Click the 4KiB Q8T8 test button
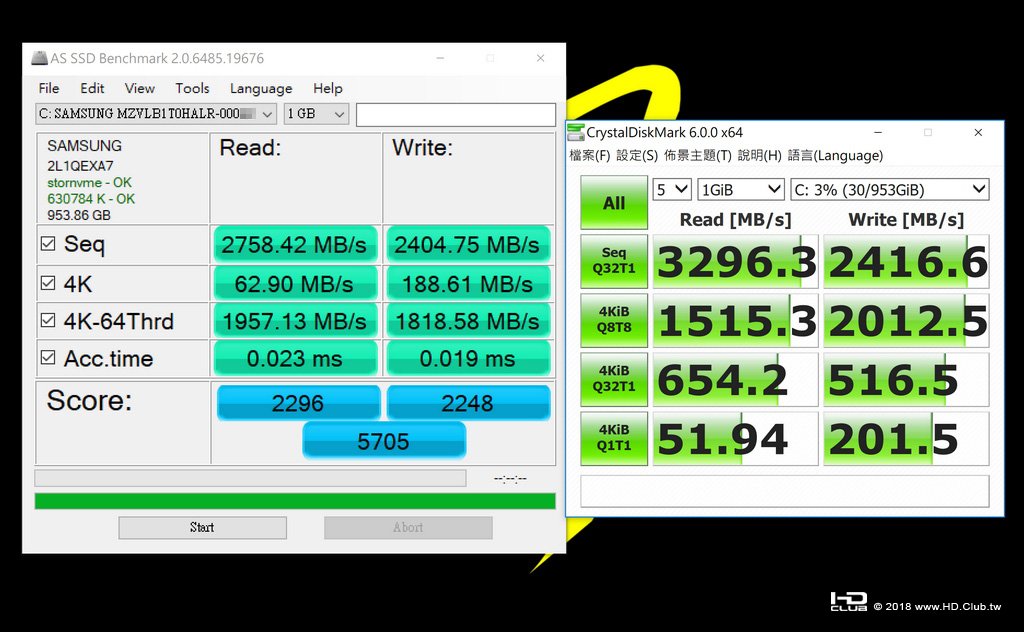 pyautogui.click(x=614, y=319)
